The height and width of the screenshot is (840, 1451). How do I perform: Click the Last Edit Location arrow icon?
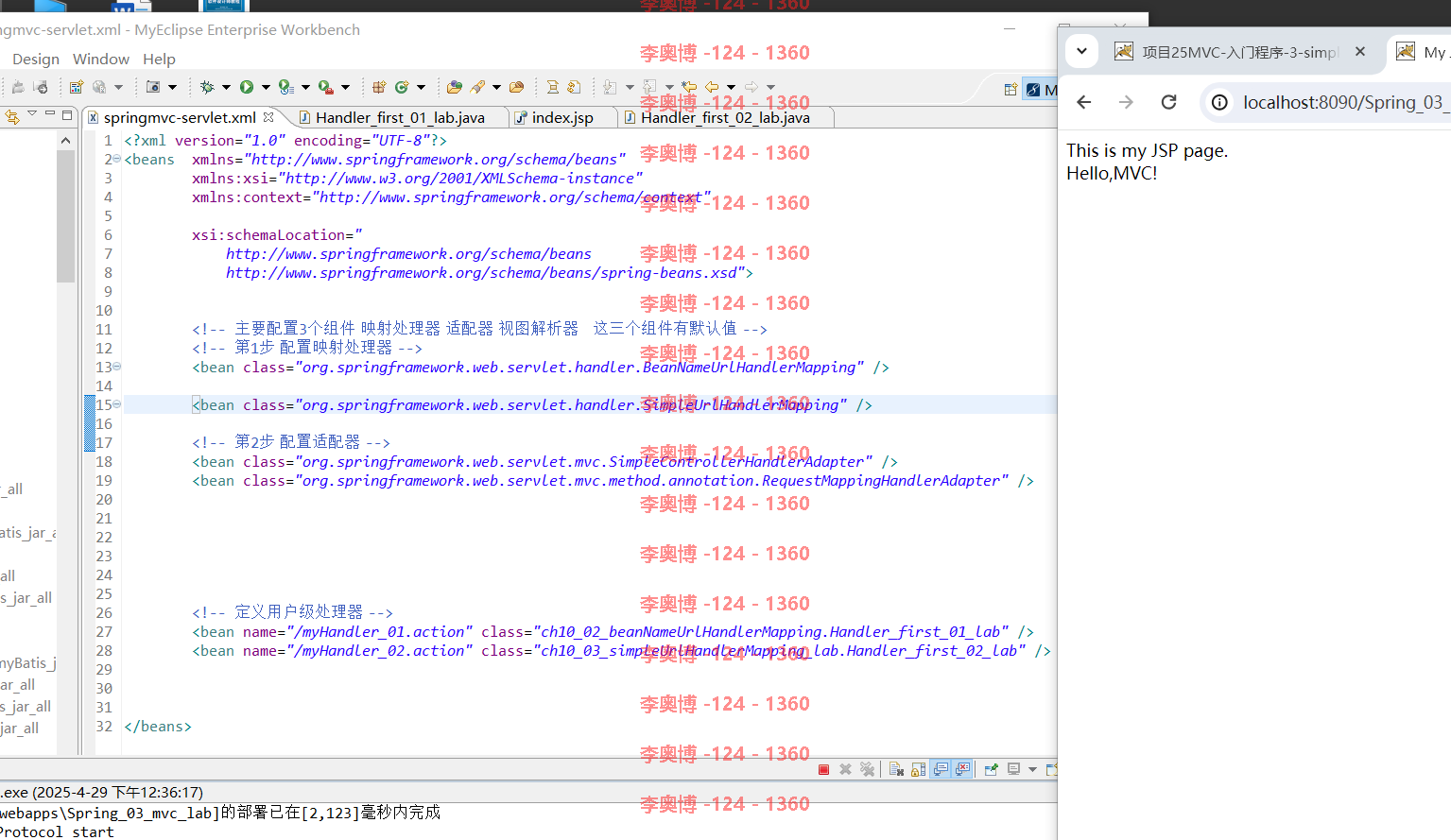pyautogui.click(x=690, y=87)
